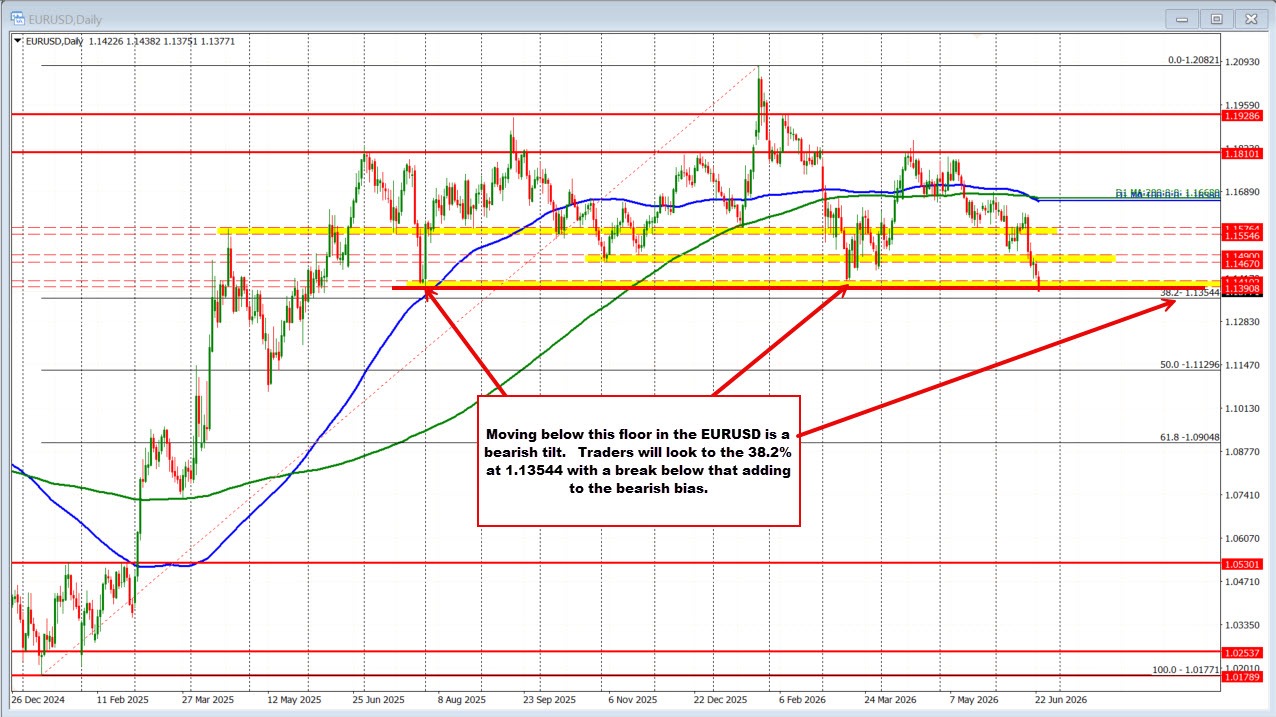1276x717 pixels.
Task: Click the price scale value 1.04710
Action: click(1245, 581)
